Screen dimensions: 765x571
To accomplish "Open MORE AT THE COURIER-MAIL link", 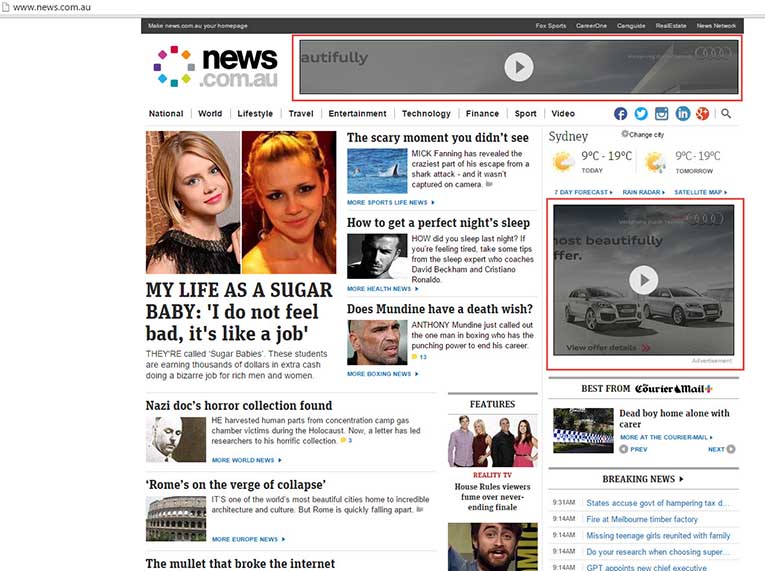I will tap(666, 437).
